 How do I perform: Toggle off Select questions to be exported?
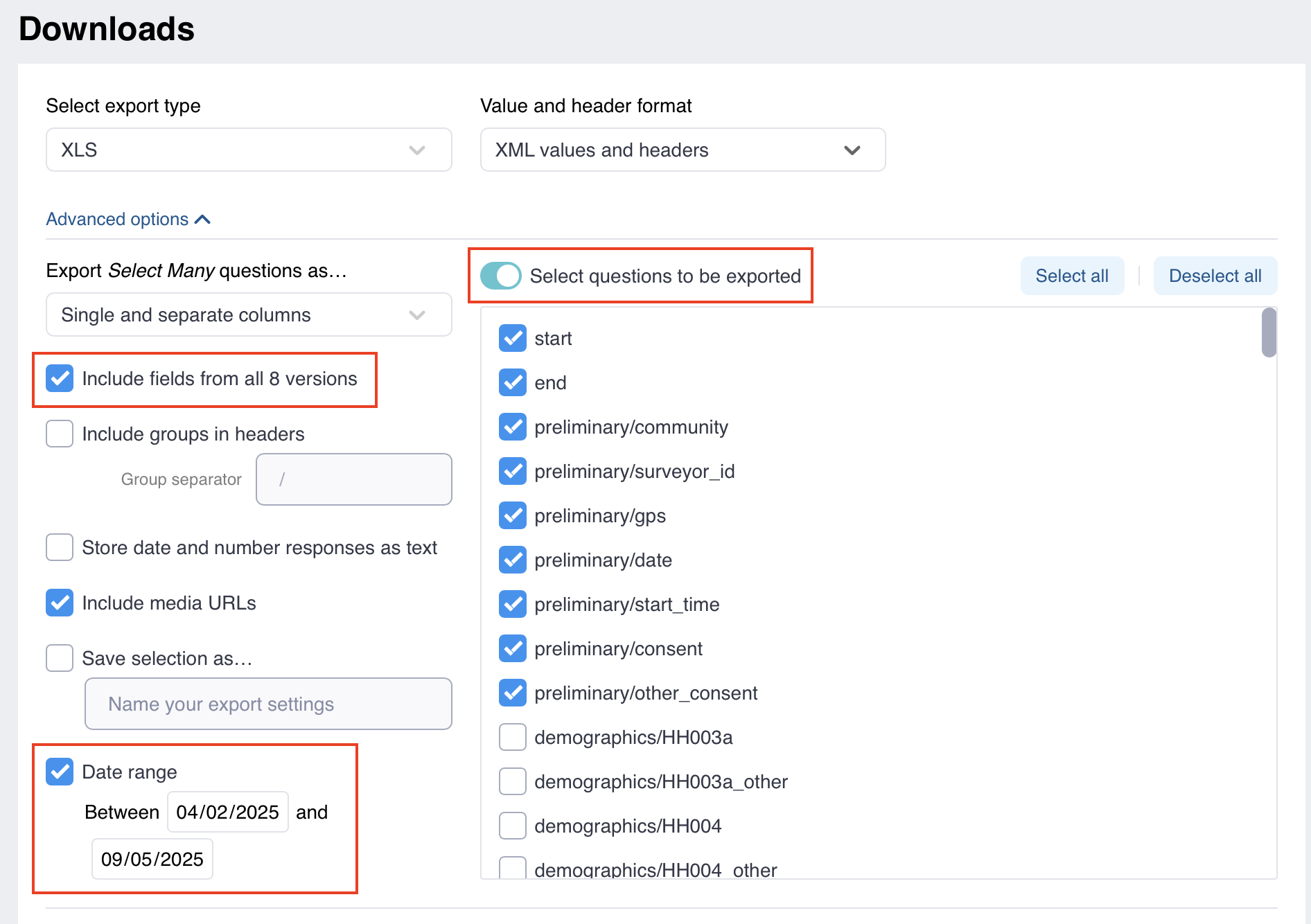[500, 276]
